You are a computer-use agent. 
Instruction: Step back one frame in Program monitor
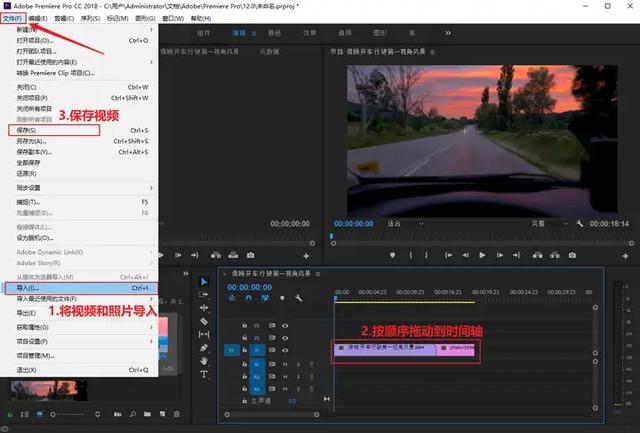(x=465, y=255)
